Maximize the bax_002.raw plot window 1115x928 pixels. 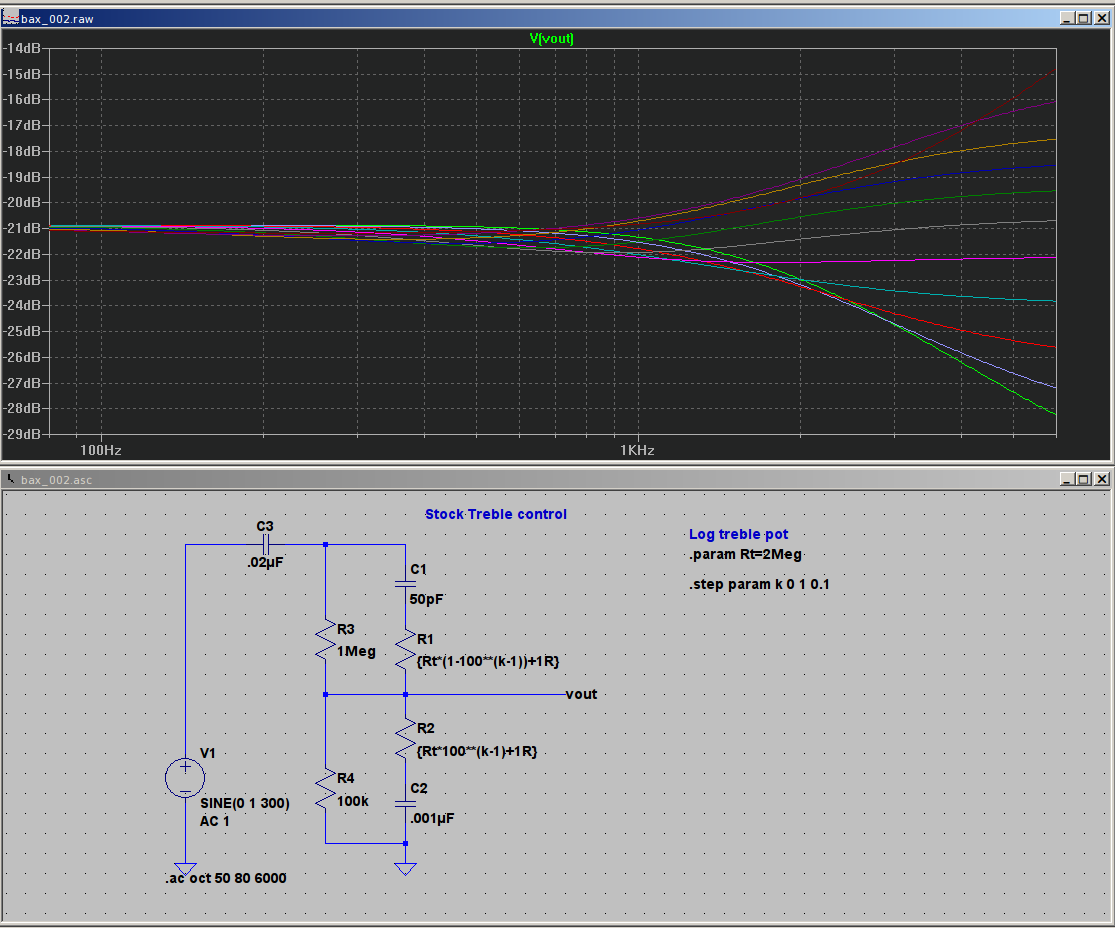1084,18
